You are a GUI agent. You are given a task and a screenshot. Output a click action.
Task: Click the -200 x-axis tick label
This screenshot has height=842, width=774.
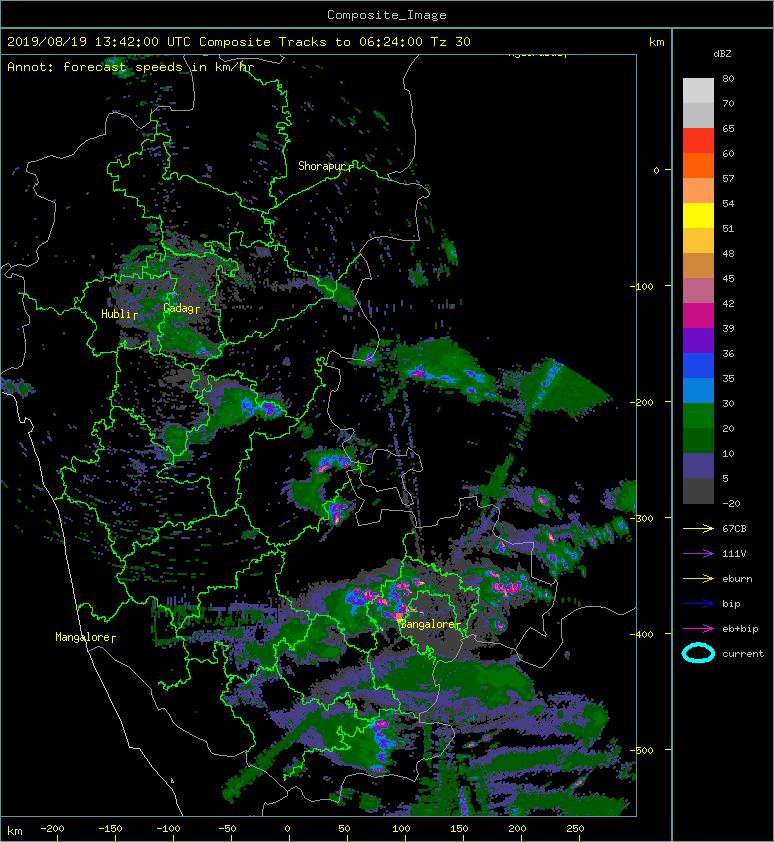click(x=52, y=829)
